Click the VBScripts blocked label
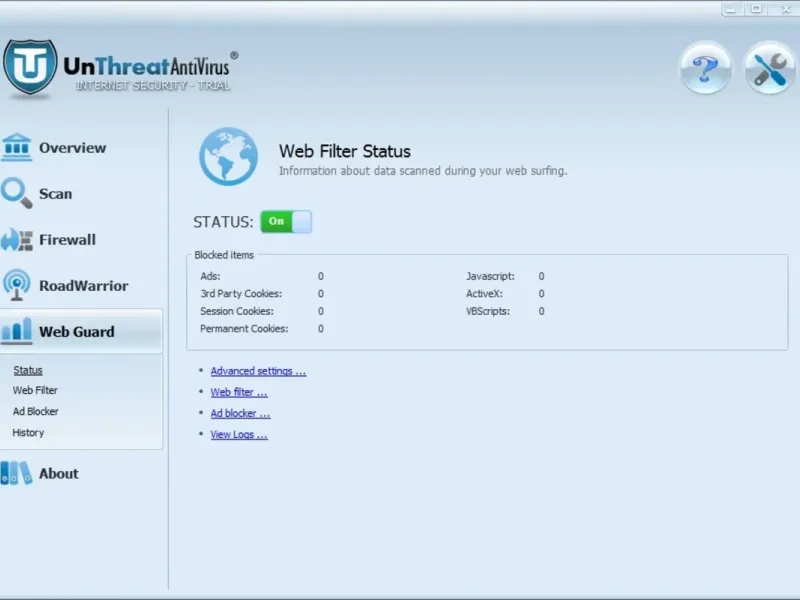The width and height of the screenshot is (800, 600). pos(488,311)
